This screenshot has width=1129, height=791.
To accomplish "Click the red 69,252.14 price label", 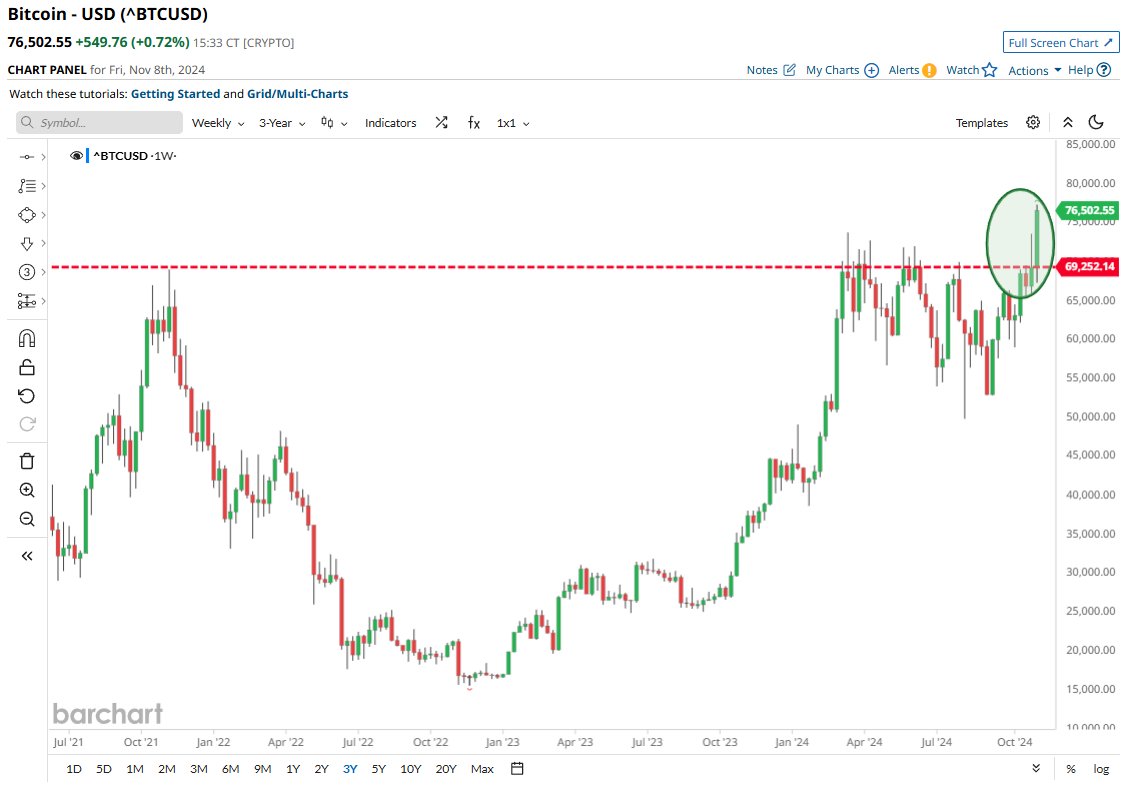I will [x=1088, y=266].
